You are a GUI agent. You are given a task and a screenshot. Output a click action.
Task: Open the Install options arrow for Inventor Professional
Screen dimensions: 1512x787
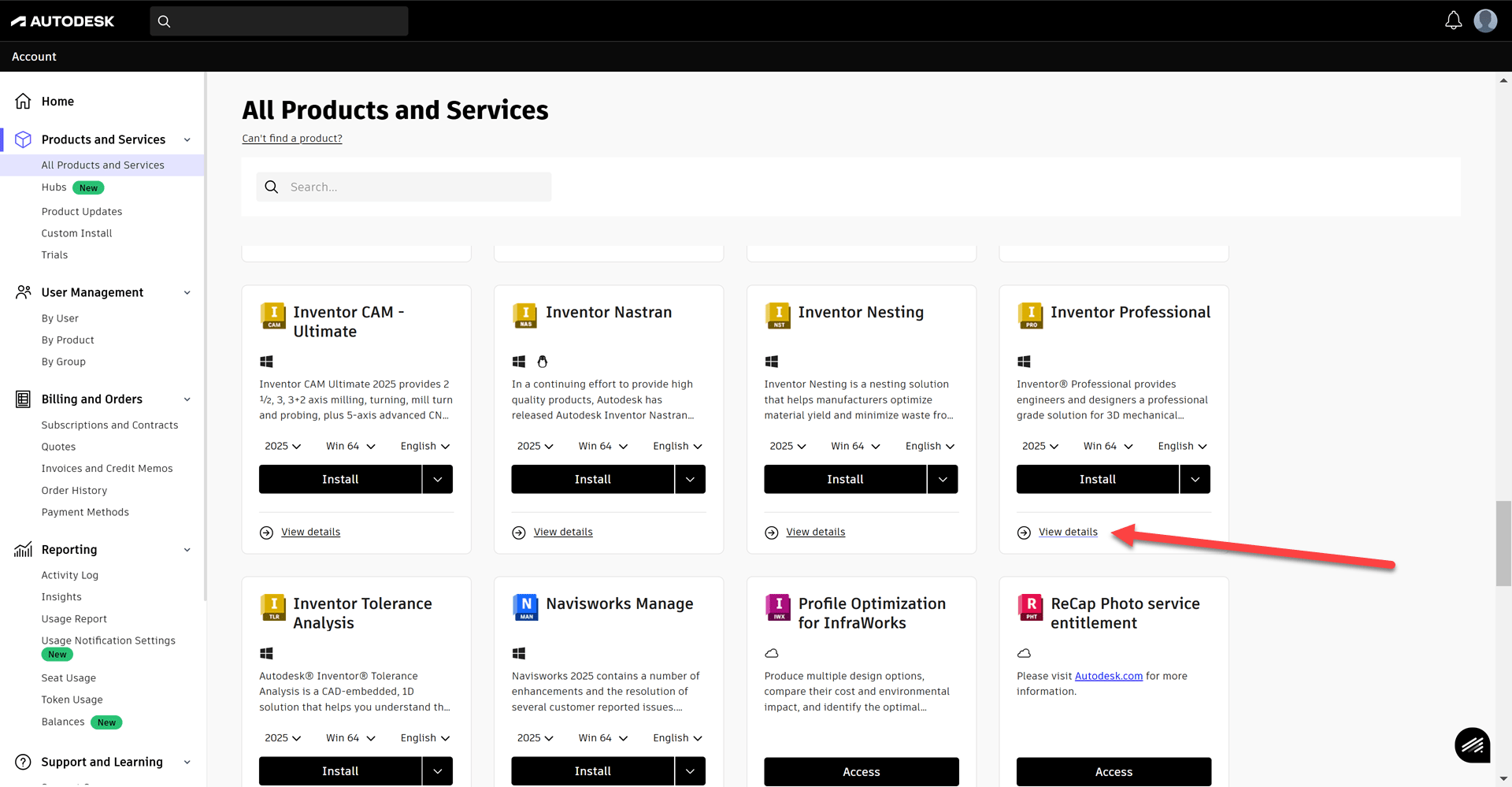(x=1195, y=479)
